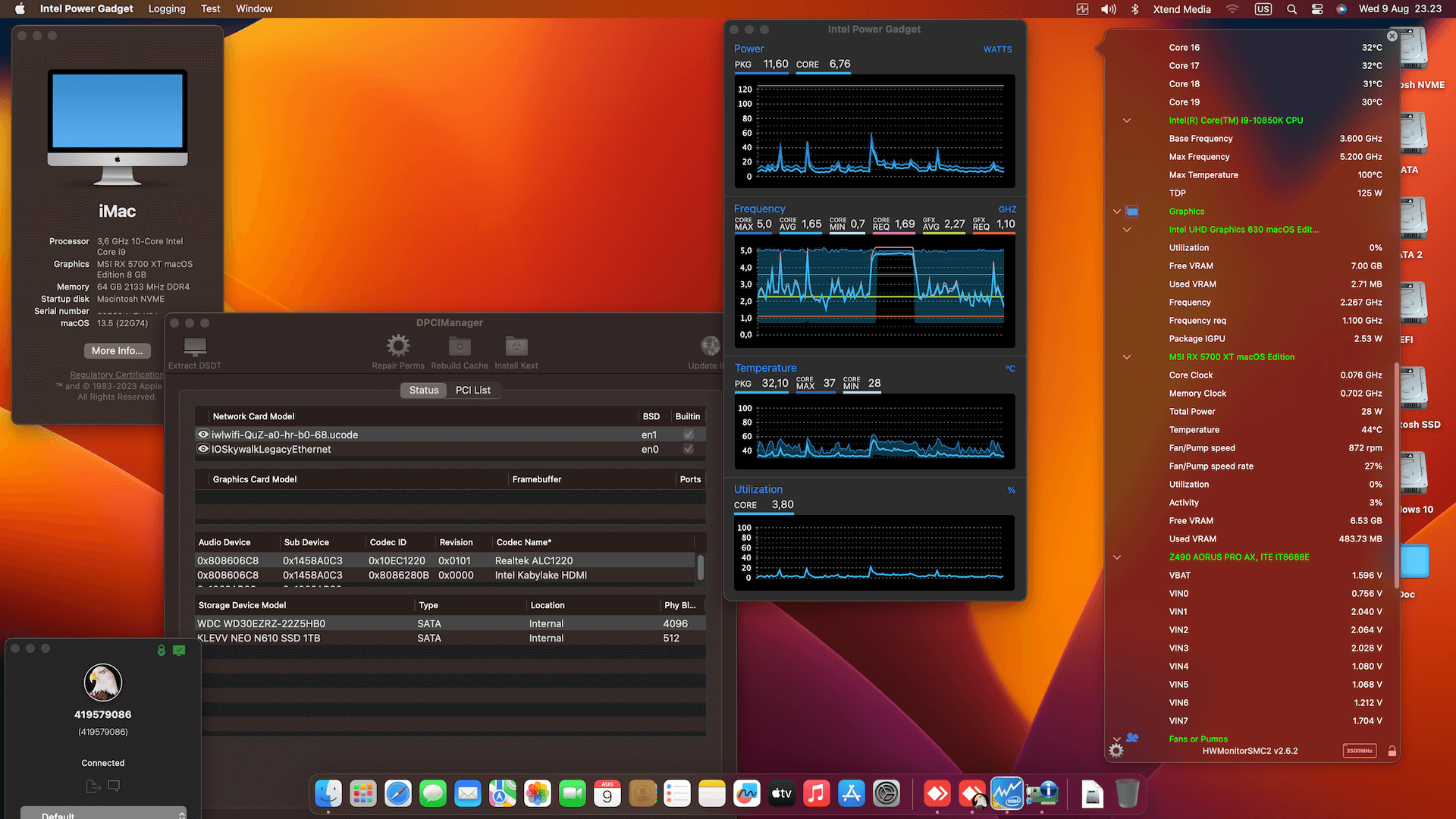
Task: Click the eagle avatar in AnyDesk window
Action: (103, 682)
